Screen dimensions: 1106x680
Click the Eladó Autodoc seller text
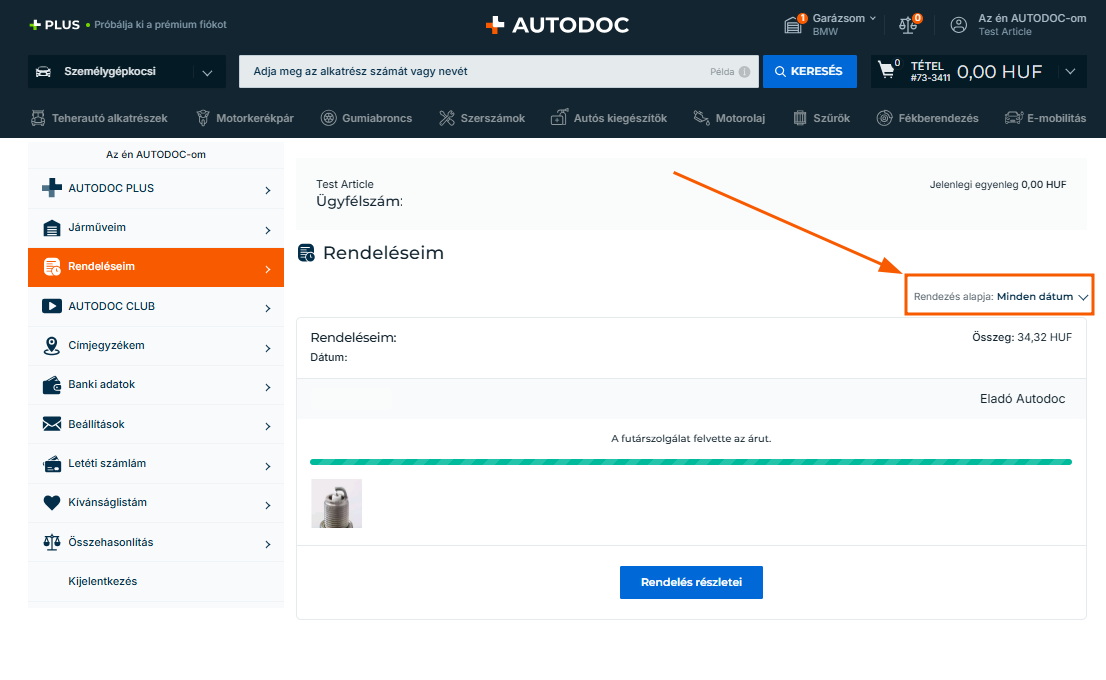click(x=1022, y=399)
